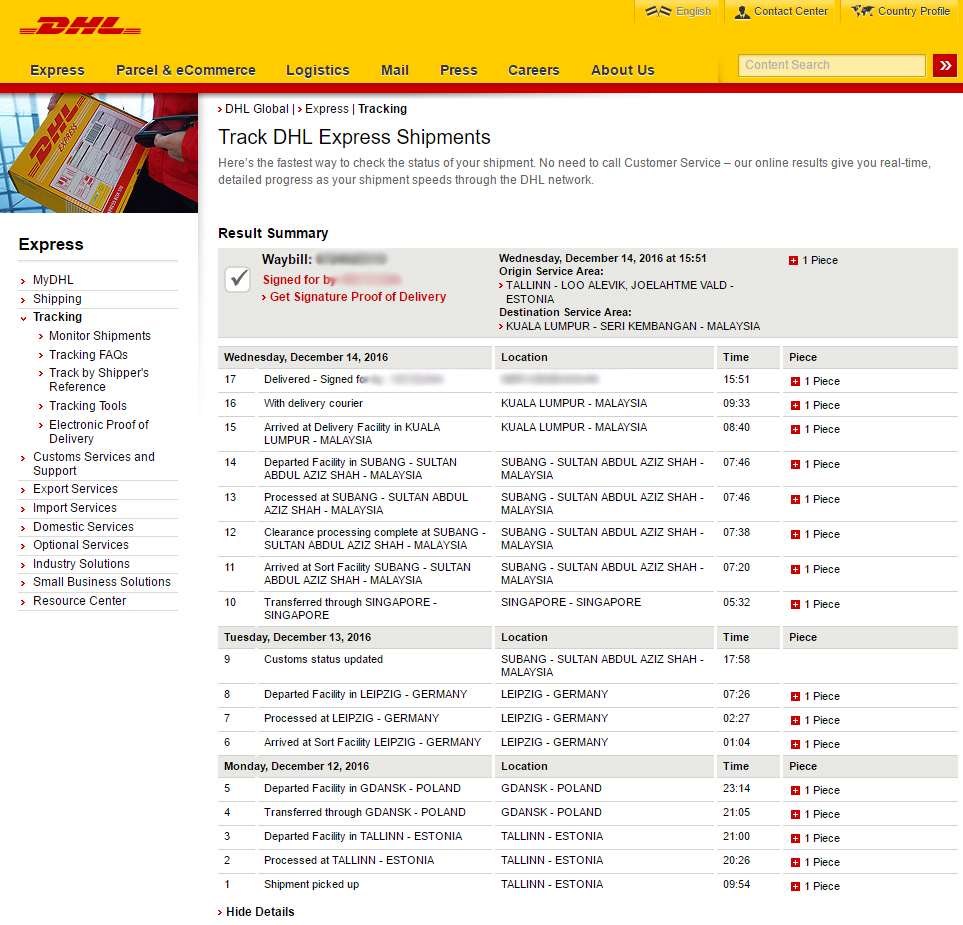Expand piece for row 11 Arrived at Sort Facility SUBANG

click(x=795, y=569)
